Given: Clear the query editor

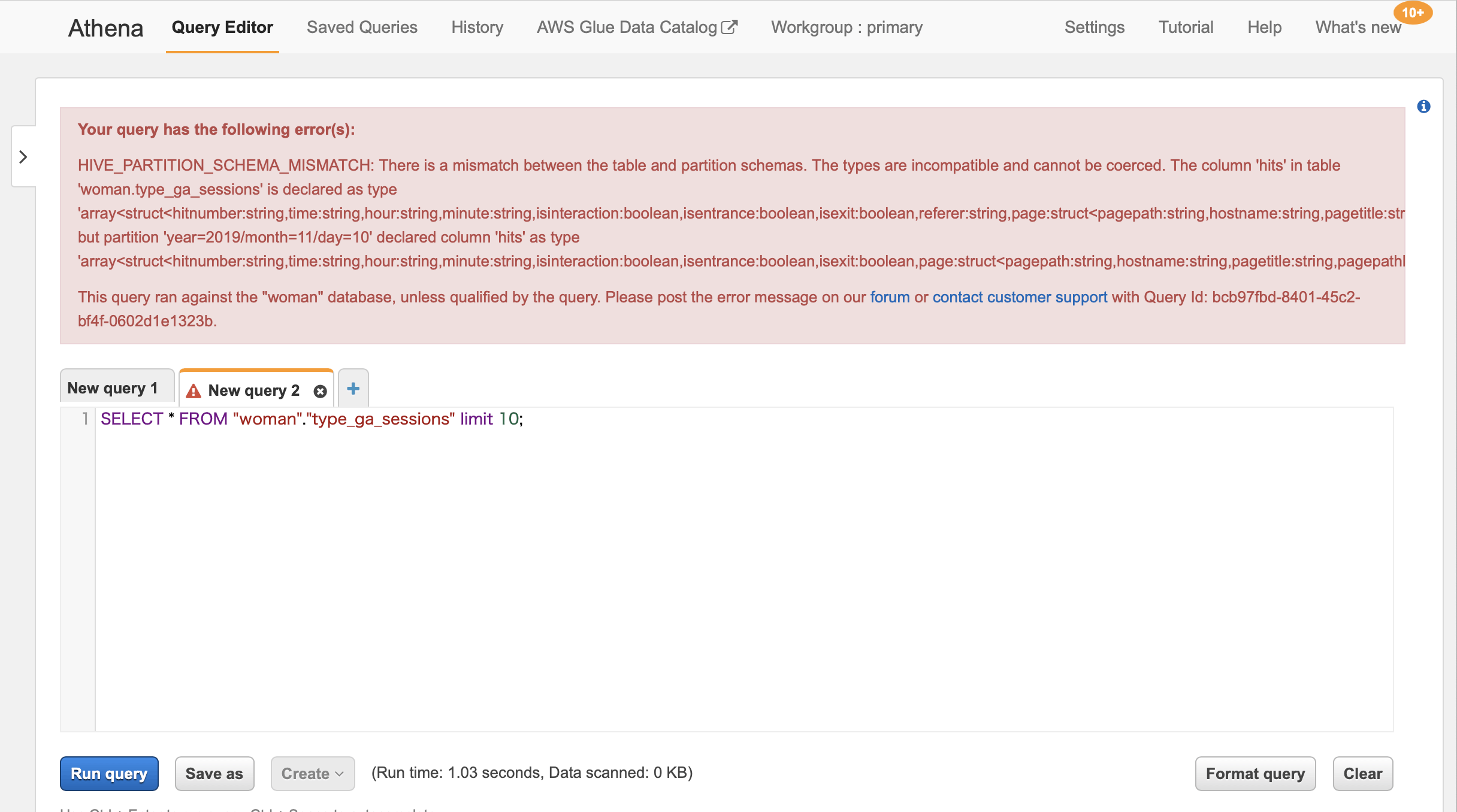Looking at the screenshot, I should pos(1362,773).
